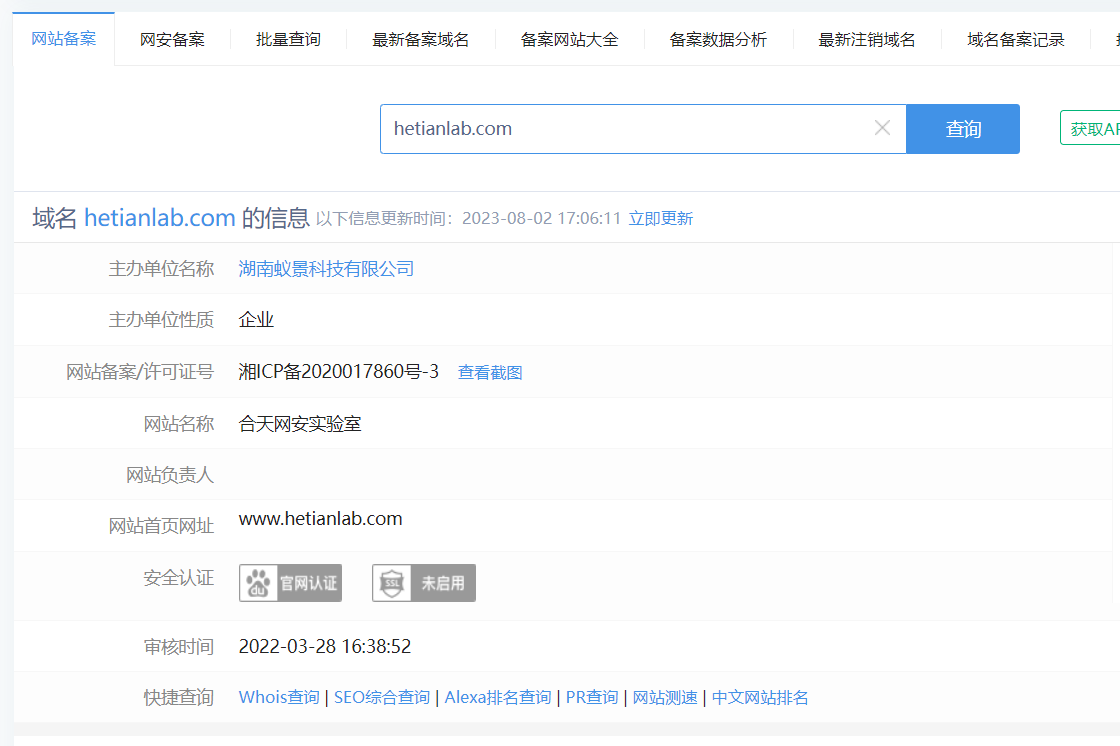Open the 最新注销域名 tab
This screenshot has height=746, width=1120.
866,39
